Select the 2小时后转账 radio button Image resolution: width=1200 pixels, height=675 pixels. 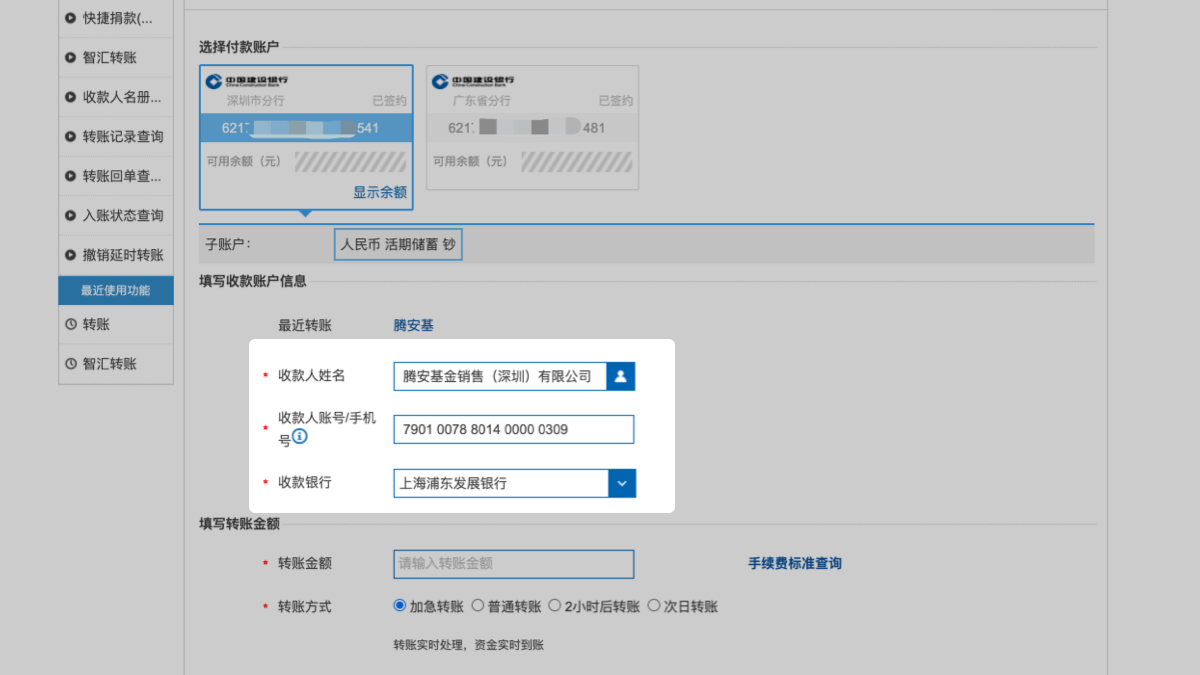554,606
